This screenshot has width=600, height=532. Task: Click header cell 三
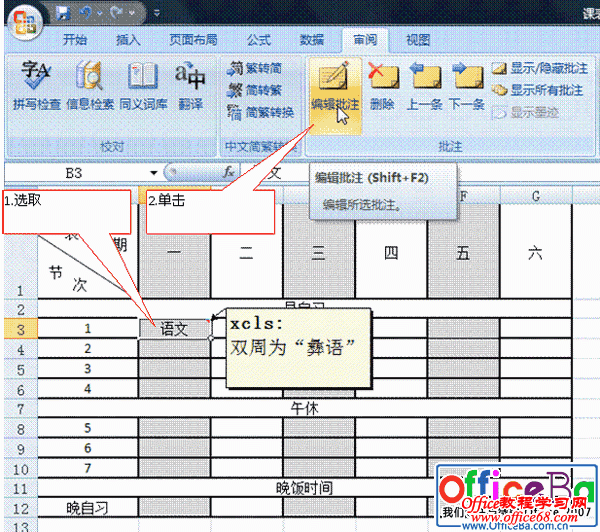point(318,253)
